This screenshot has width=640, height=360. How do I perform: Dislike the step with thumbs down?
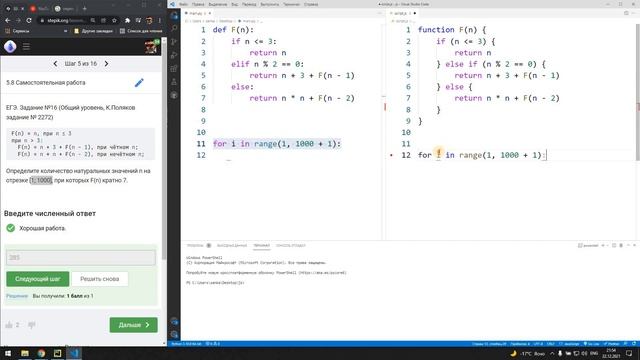pyautogui.click(x=31, y=325)
